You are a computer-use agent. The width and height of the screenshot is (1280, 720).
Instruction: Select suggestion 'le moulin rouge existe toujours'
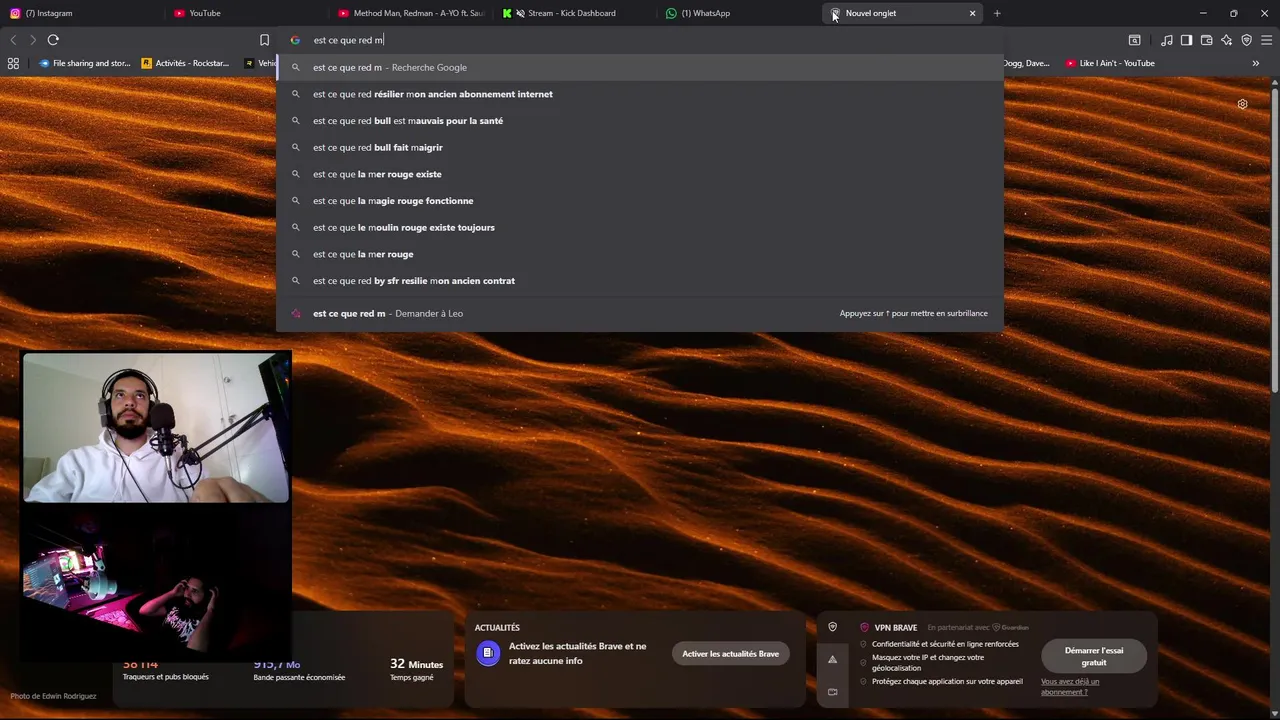tap(640, 227)
